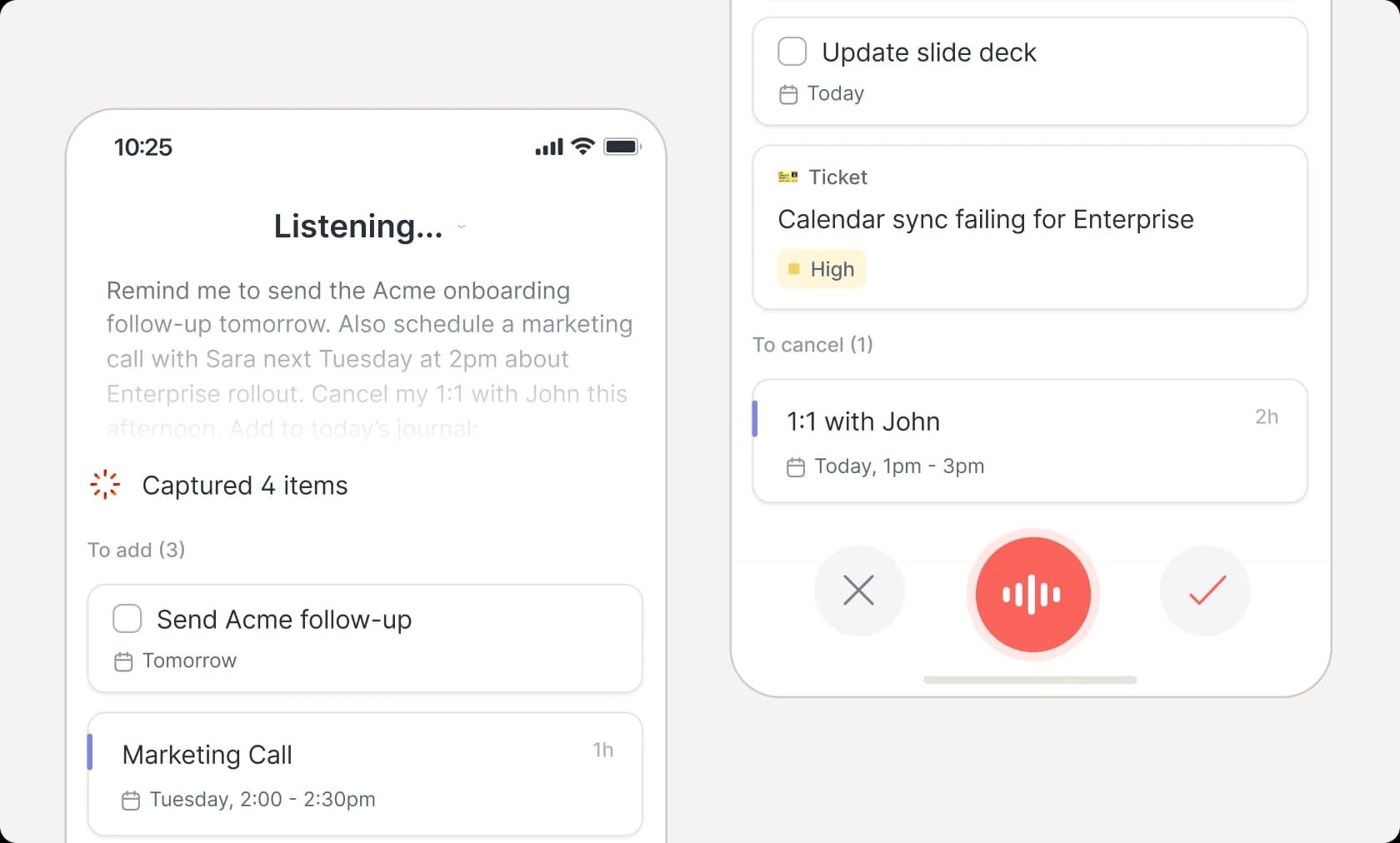Screen dimensions: 1400x843
Task: Click the calendar icon beside Tomorrow
Action: click(x=123, y=661)
